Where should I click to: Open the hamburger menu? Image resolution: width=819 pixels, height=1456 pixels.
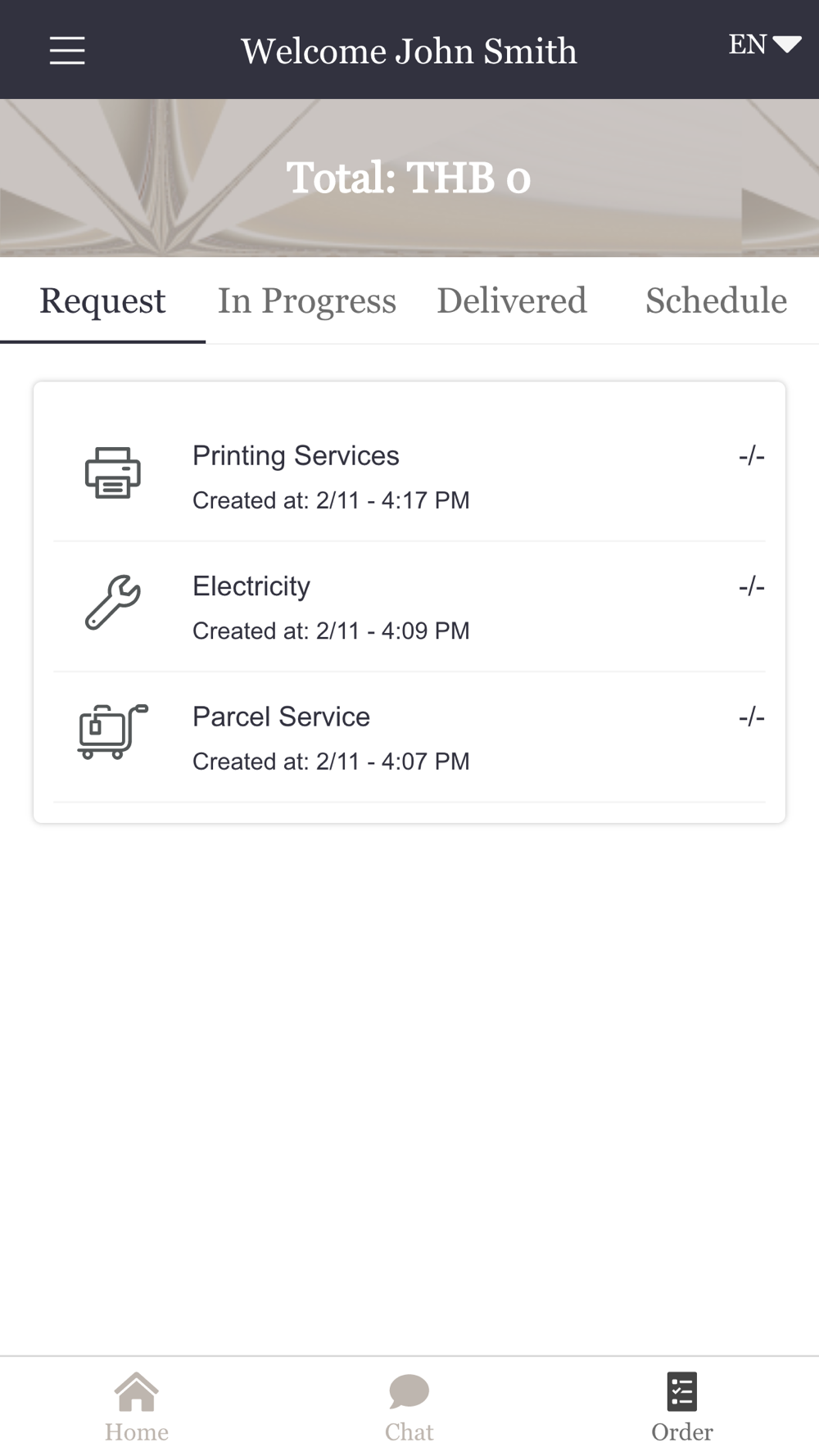click(x=67, y=50)
